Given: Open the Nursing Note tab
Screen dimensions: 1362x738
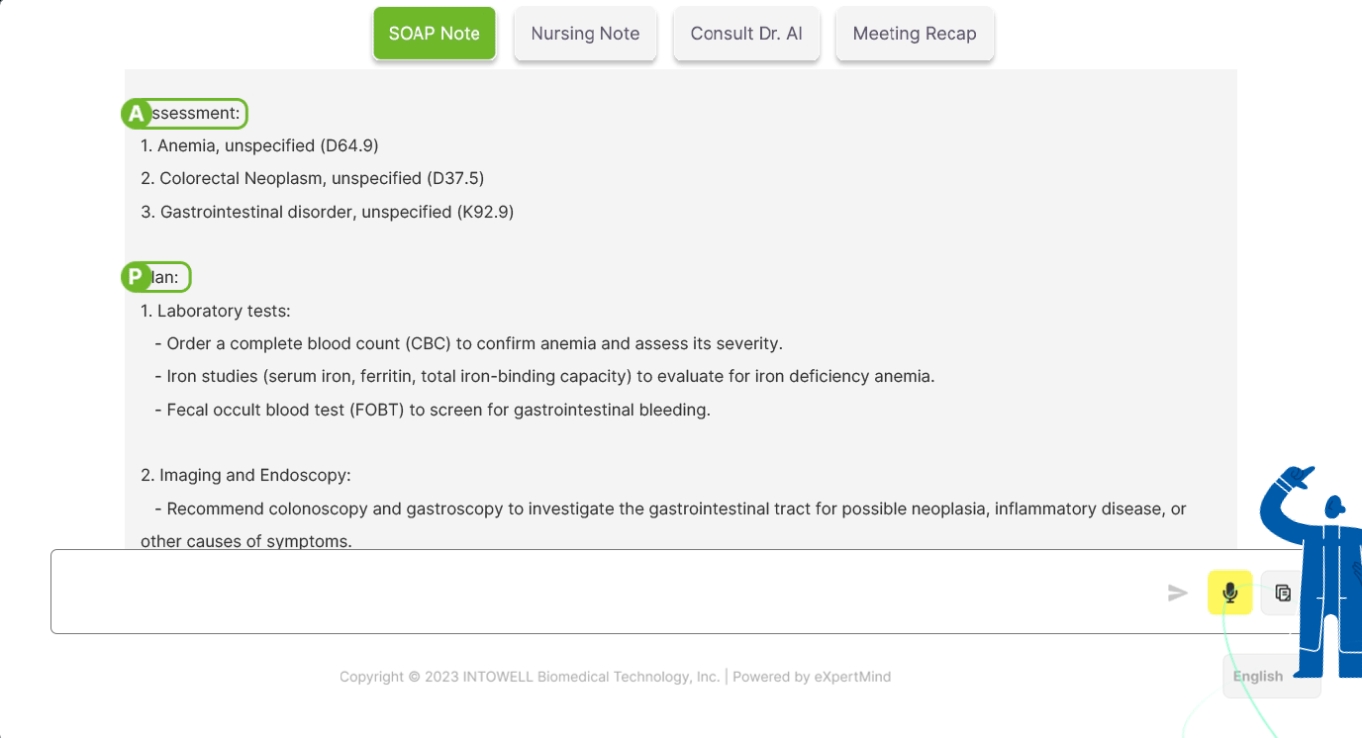Looking at the screenshot, I should point(585,33).
